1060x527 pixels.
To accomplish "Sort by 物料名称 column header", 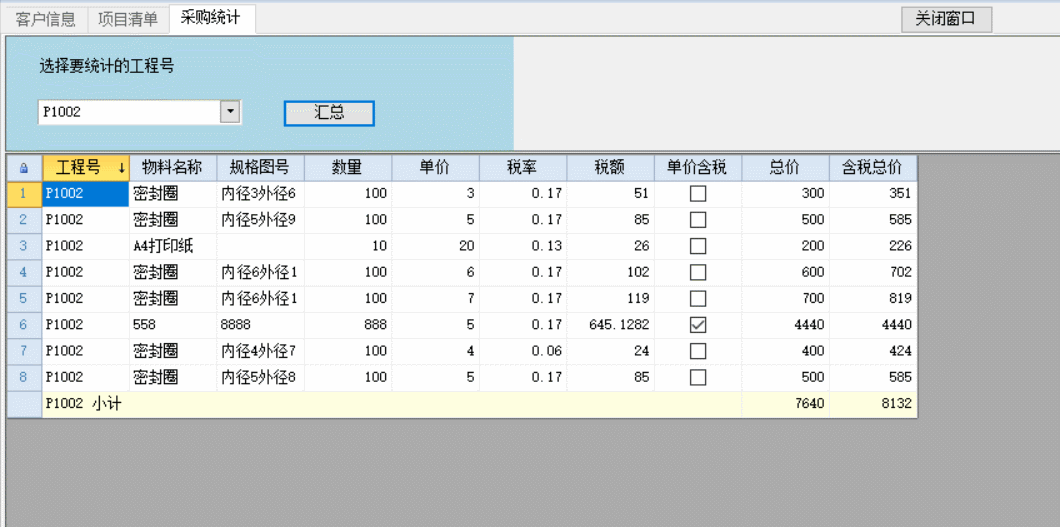I will (172, 168).
